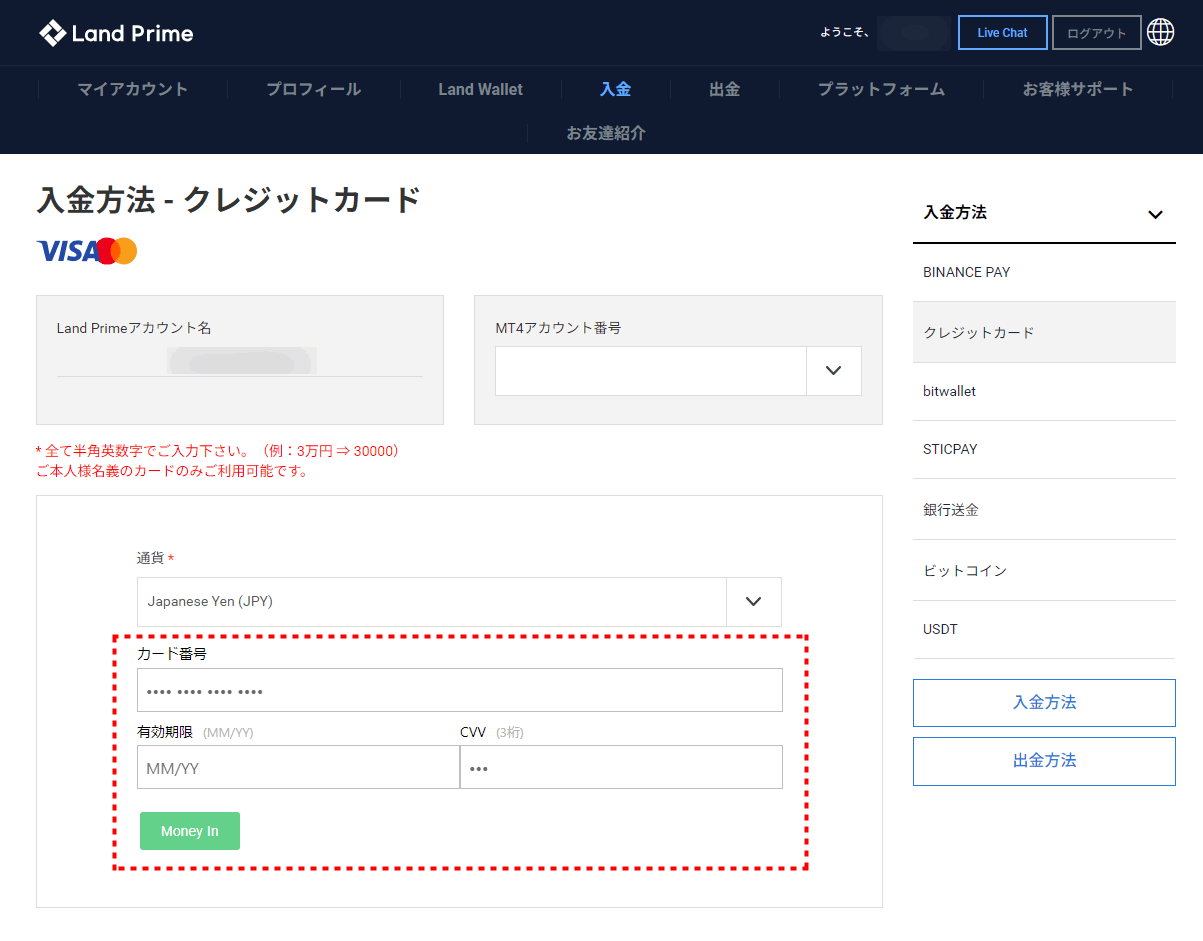
Task: Open プラットフォーム menu
Action: [x=881, y=89]
